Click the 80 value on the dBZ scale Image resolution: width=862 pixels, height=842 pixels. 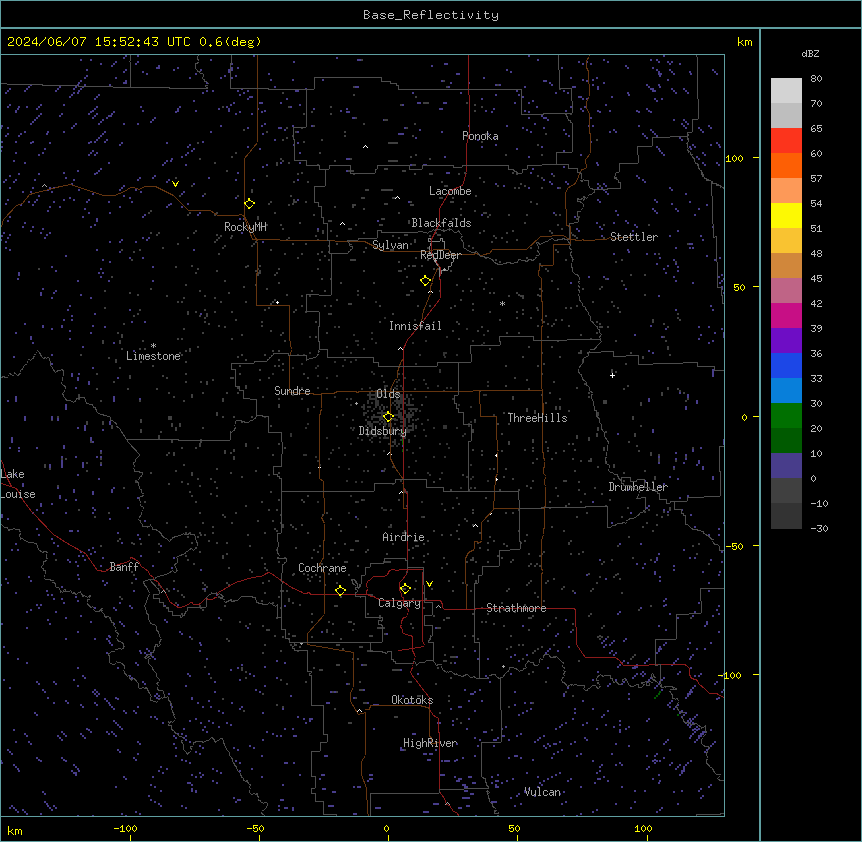816,79
